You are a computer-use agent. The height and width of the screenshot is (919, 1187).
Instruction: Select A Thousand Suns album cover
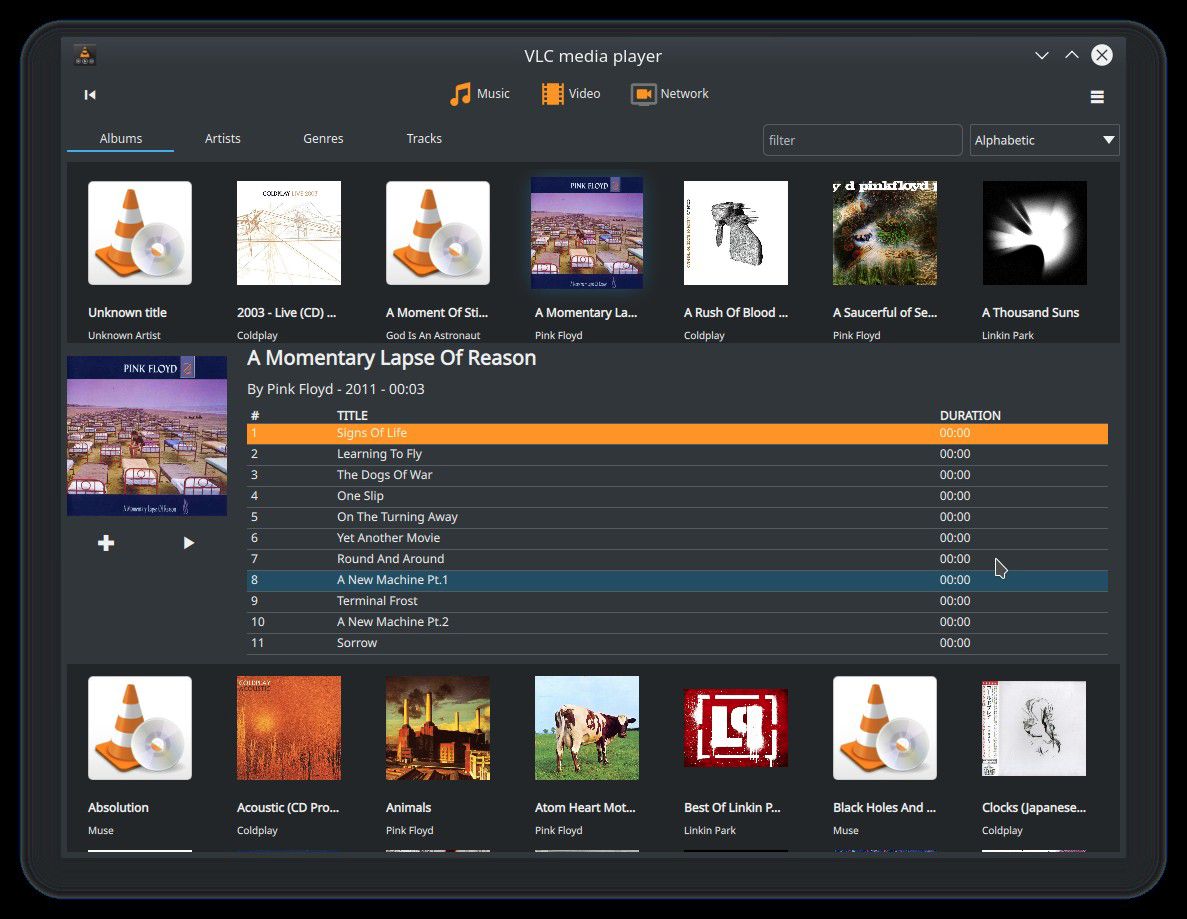[1034, 233]
